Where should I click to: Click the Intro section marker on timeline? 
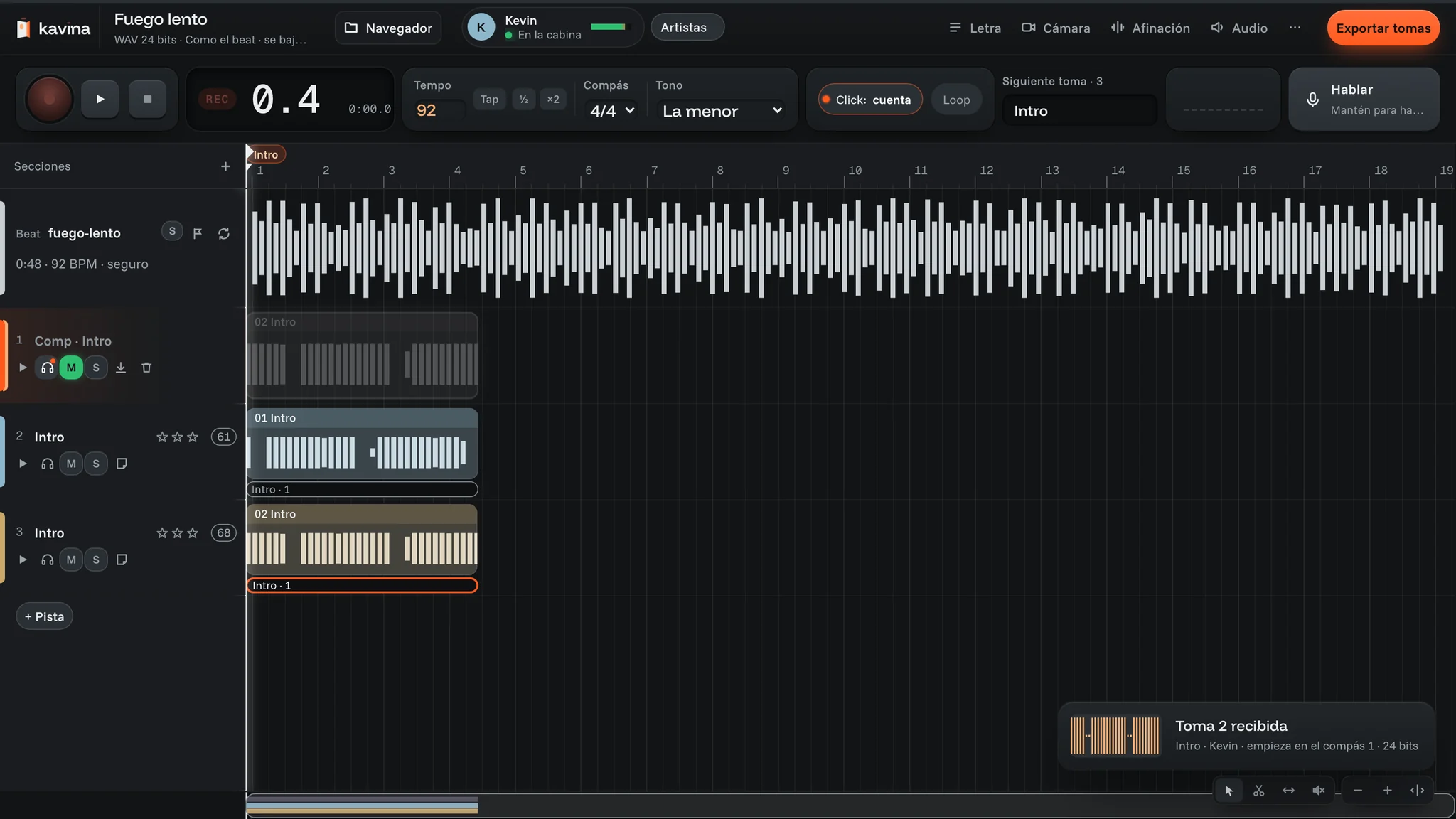click(x=267, y=154)
